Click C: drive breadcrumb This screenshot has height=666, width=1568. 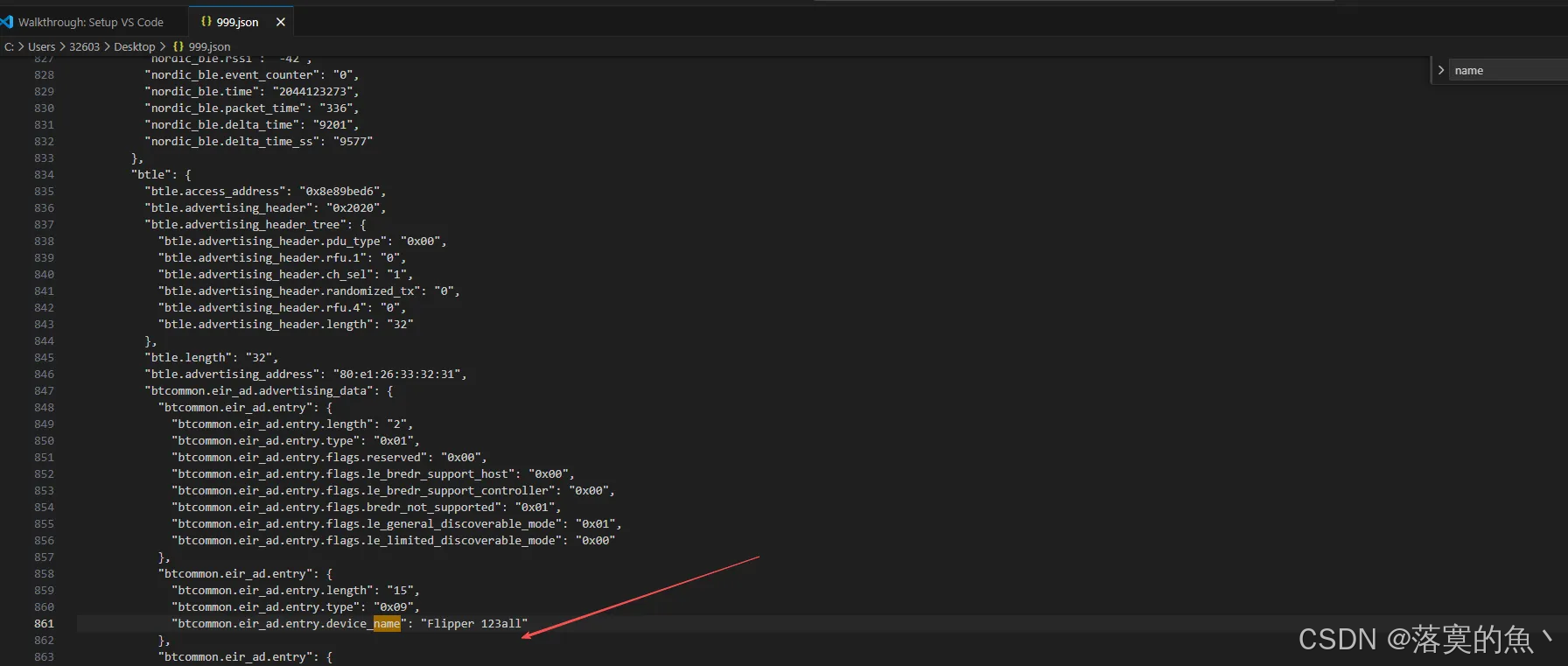click(9, 46)
